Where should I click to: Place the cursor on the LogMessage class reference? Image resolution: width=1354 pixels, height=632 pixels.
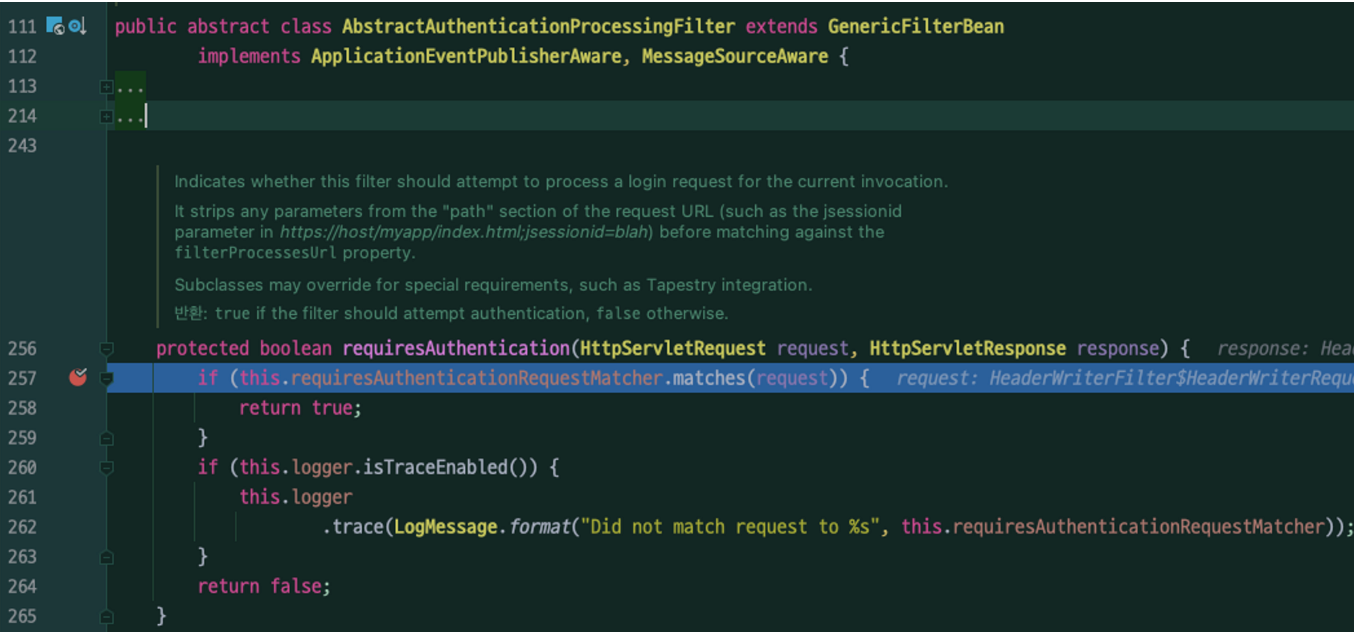pyautogui.click(x=445, y=527)
